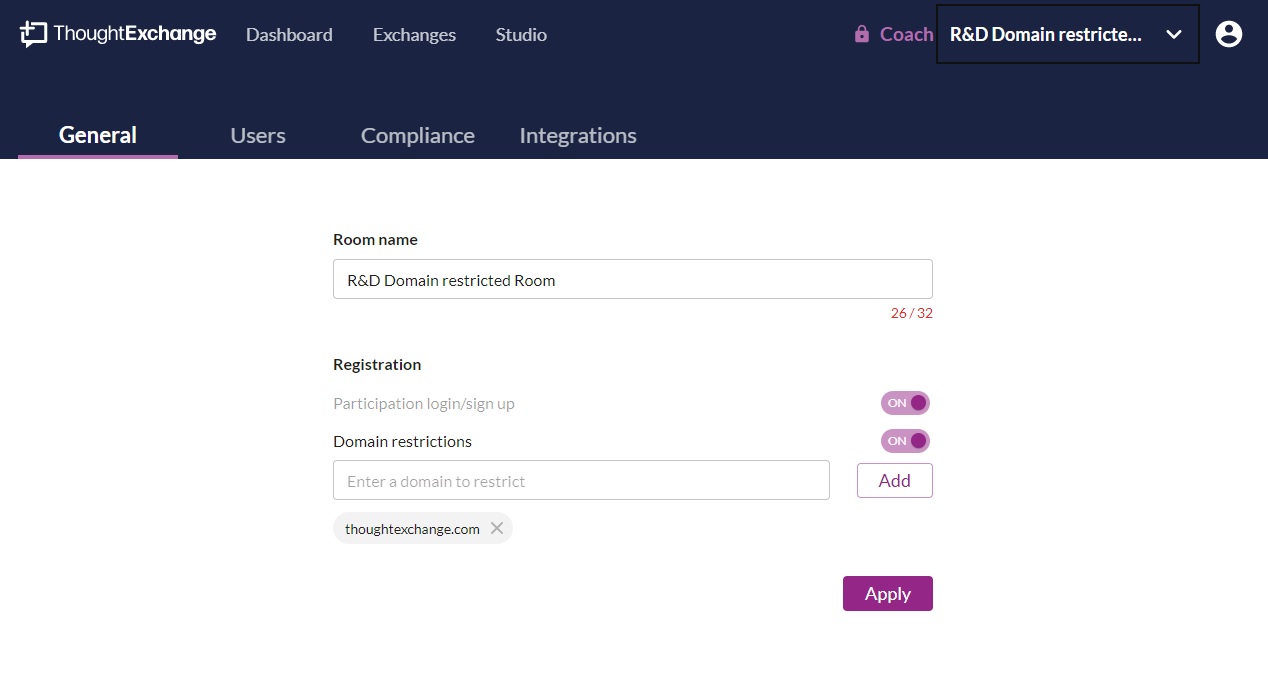
Task: Click the Participation login/sign up label
Action: pyautogui.click(x=424, y=404)
